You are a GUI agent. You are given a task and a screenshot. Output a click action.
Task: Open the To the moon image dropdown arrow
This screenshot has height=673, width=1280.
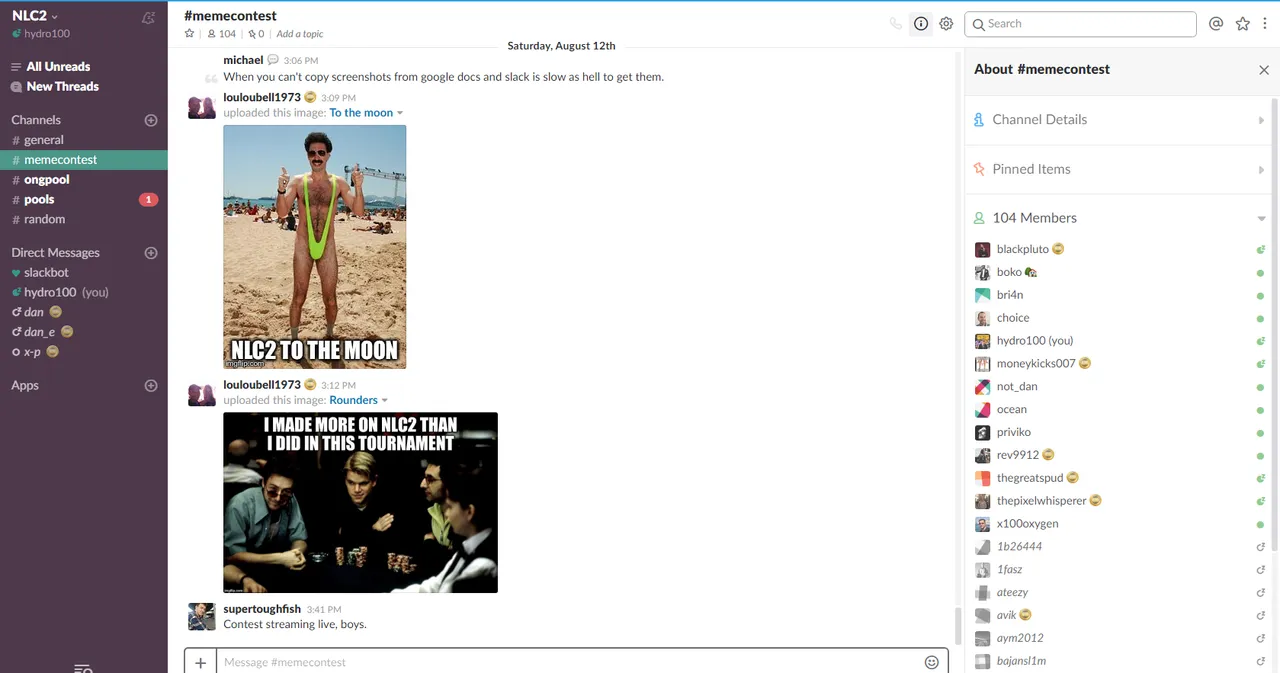400,113
